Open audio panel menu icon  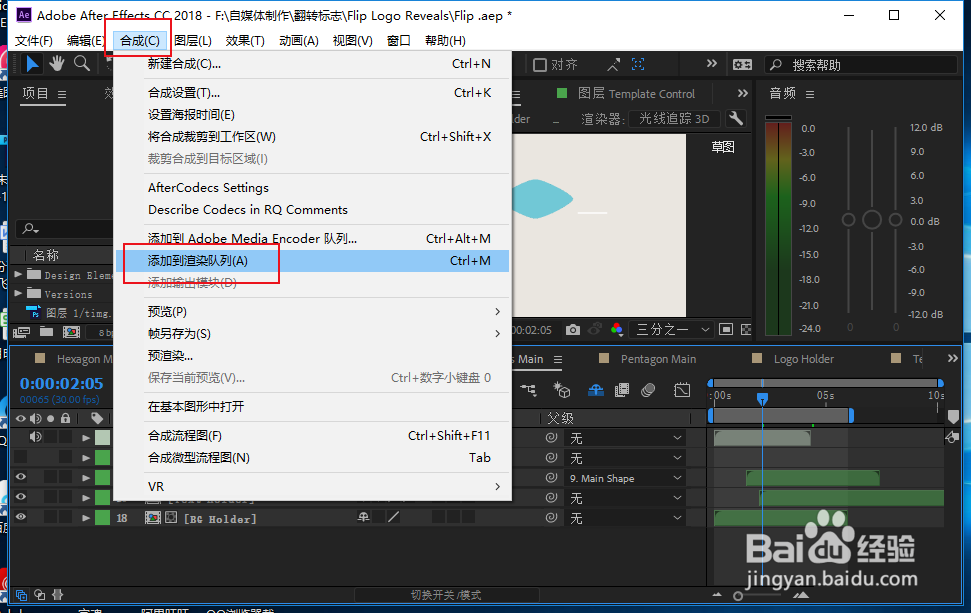pyautogui.click(x=810, y=94)
